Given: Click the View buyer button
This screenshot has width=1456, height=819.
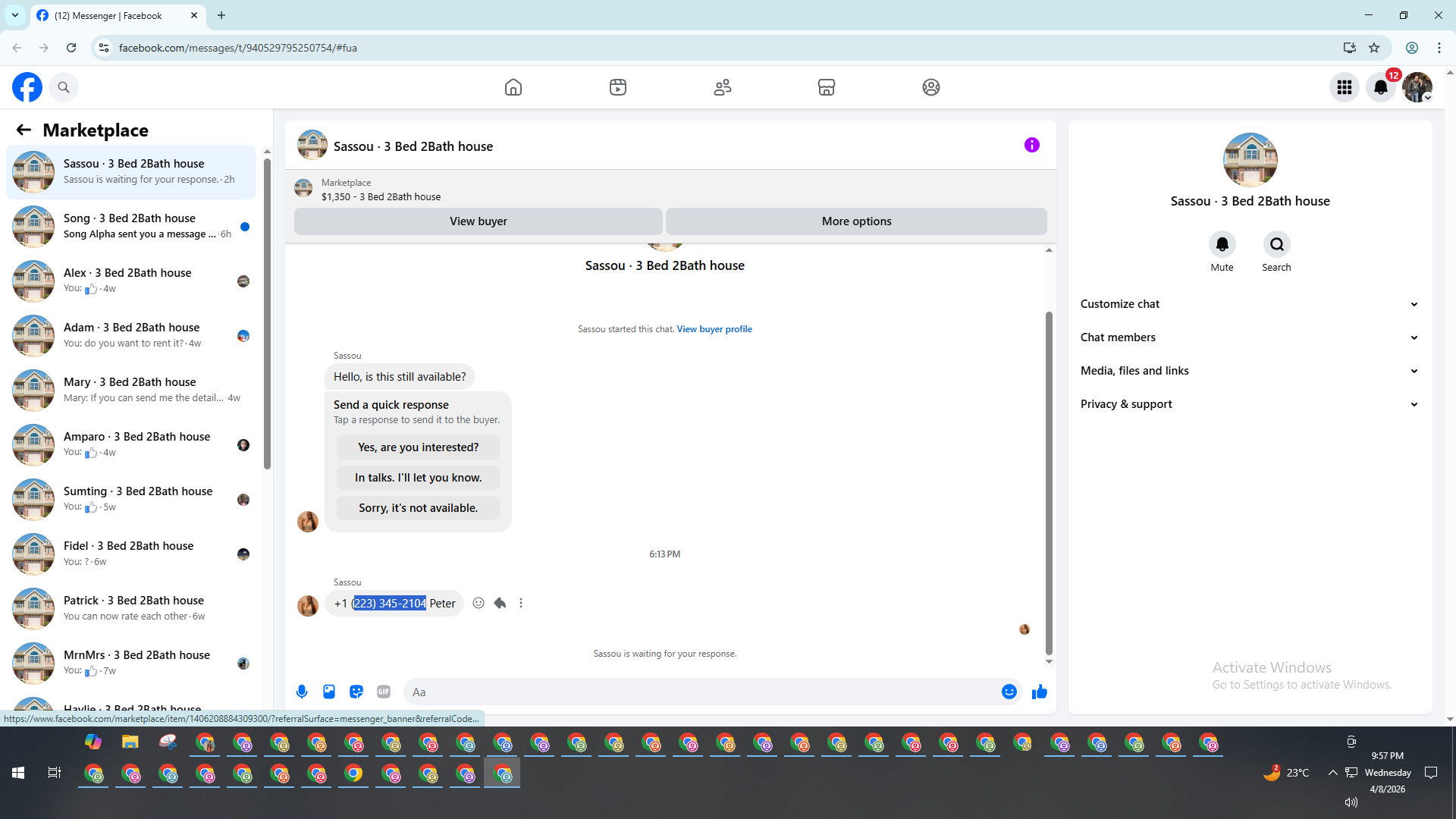Looking at the screenshot, I should (478, 221).
